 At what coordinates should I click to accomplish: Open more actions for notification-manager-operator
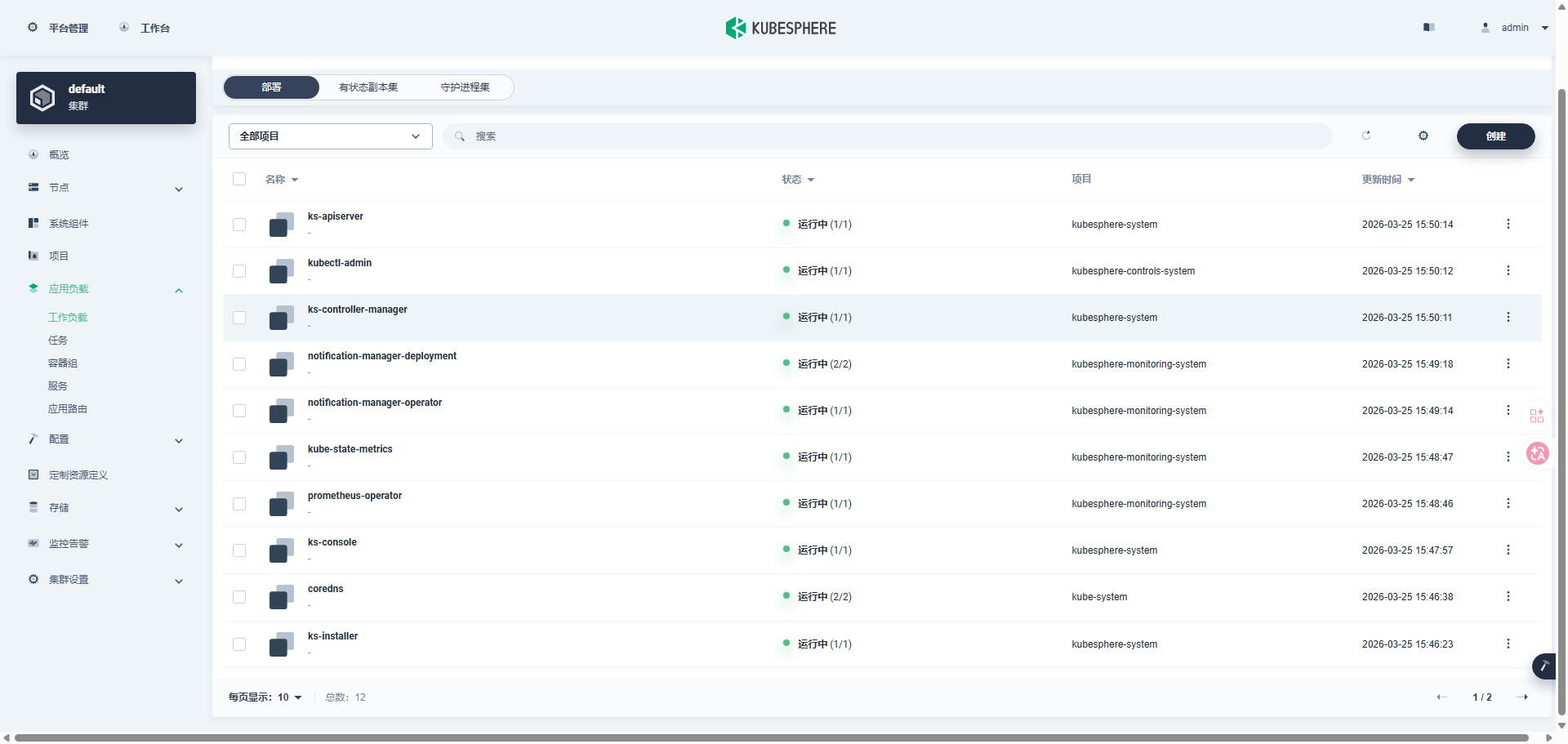coord(1508,410)
